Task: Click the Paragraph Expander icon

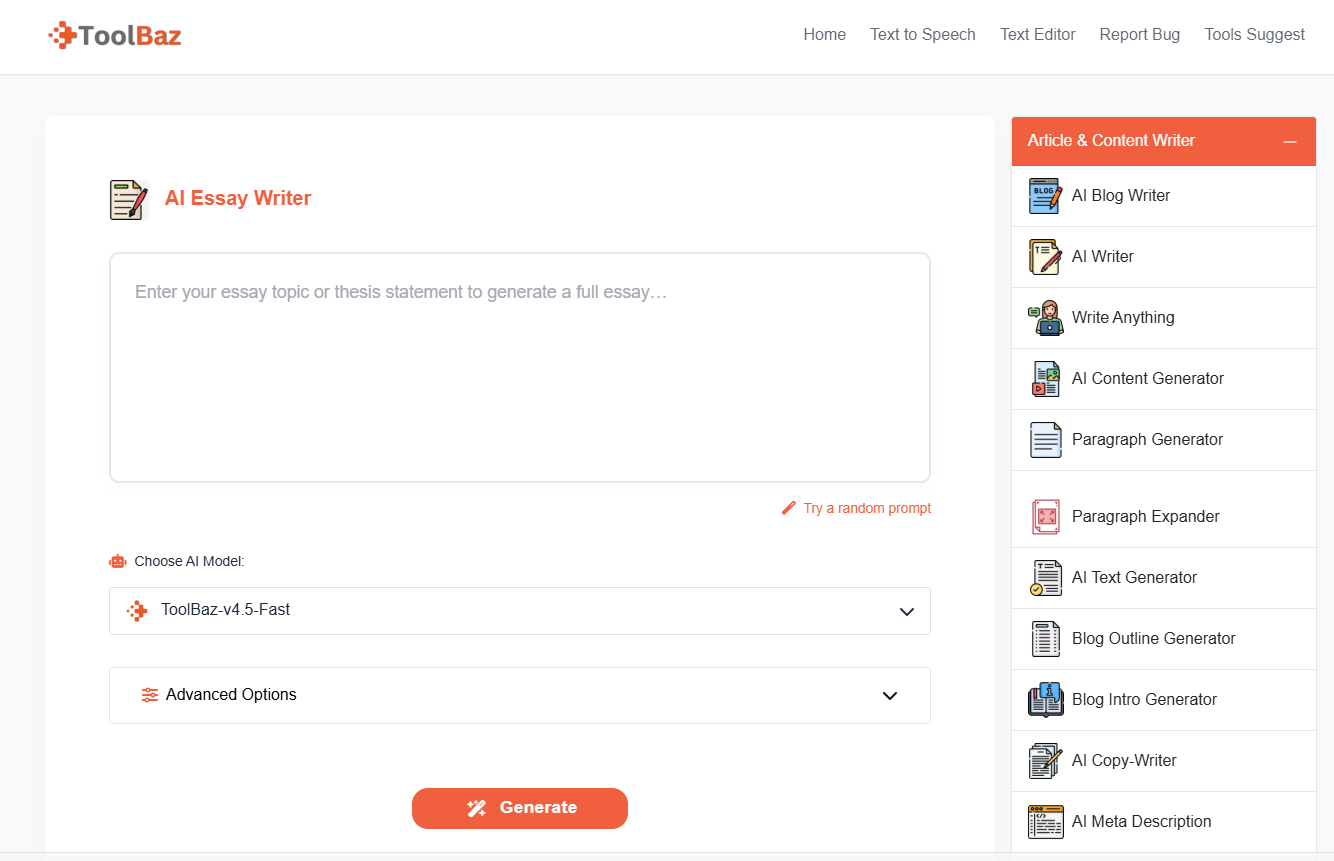Action: tap(1045, 516)
